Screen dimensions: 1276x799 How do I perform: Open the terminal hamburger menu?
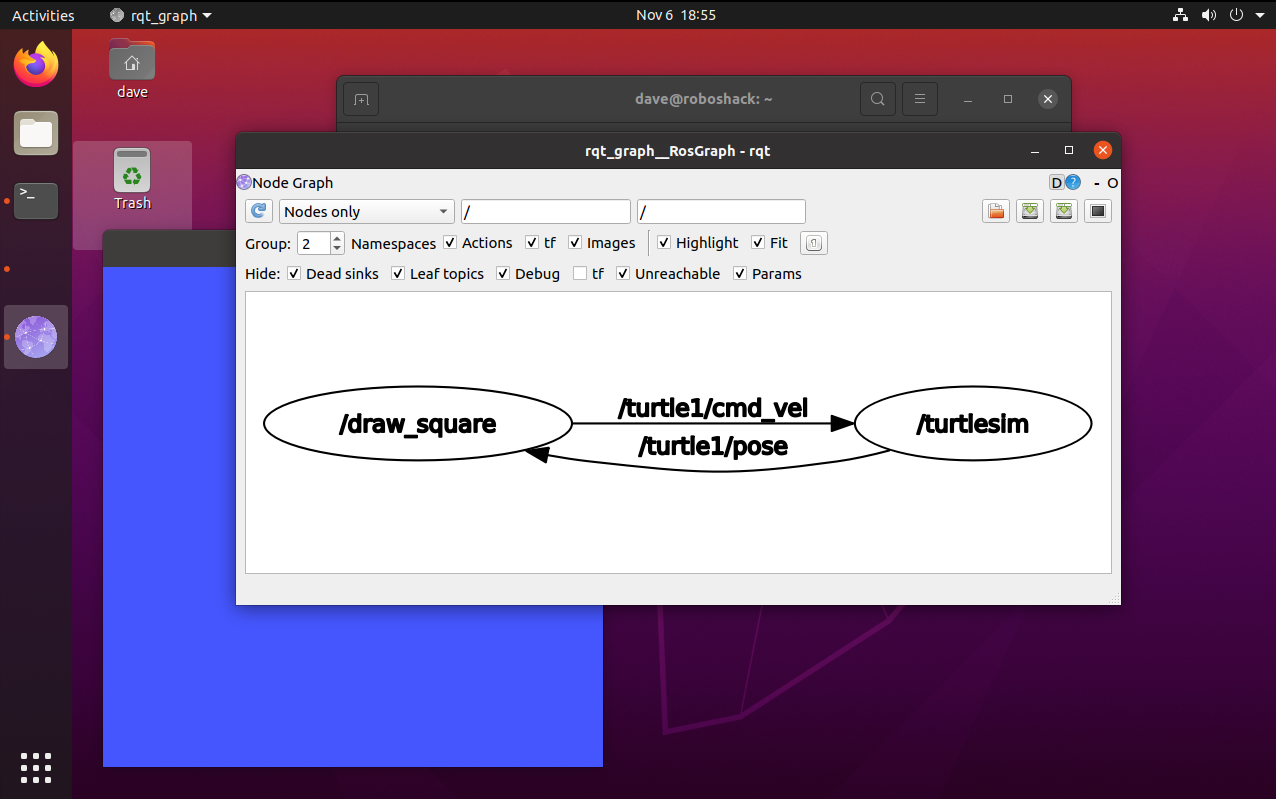[x=919, y=99]
